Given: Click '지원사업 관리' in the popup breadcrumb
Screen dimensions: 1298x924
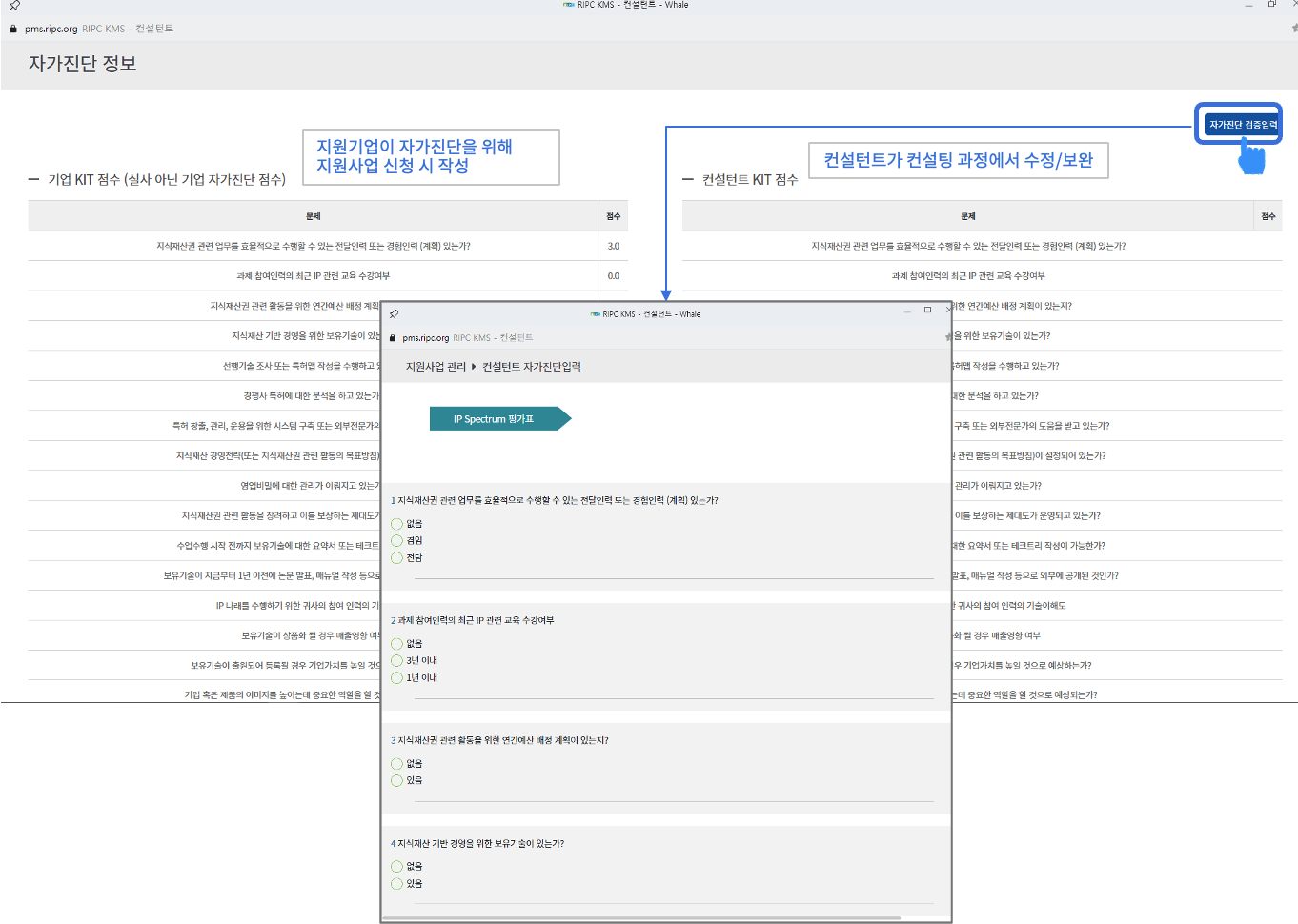Looking at the screenshot, I should (x=436, y=367).
